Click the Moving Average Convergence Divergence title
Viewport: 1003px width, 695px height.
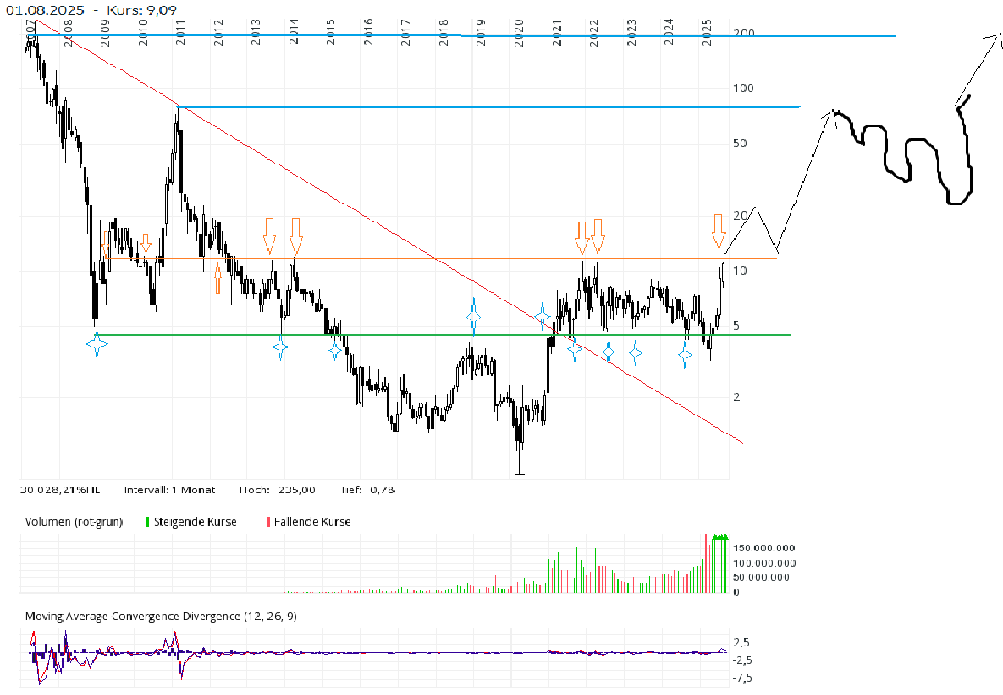161,616
